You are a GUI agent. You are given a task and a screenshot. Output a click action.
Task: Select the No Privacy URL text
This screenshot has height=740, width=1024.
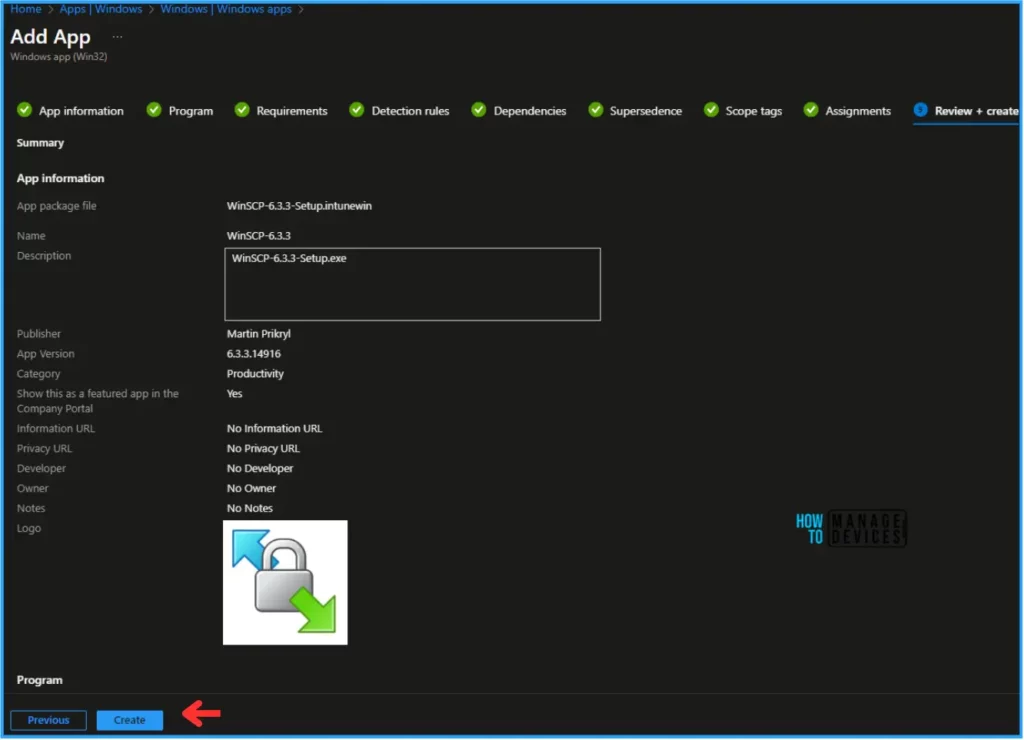(263, 449)
